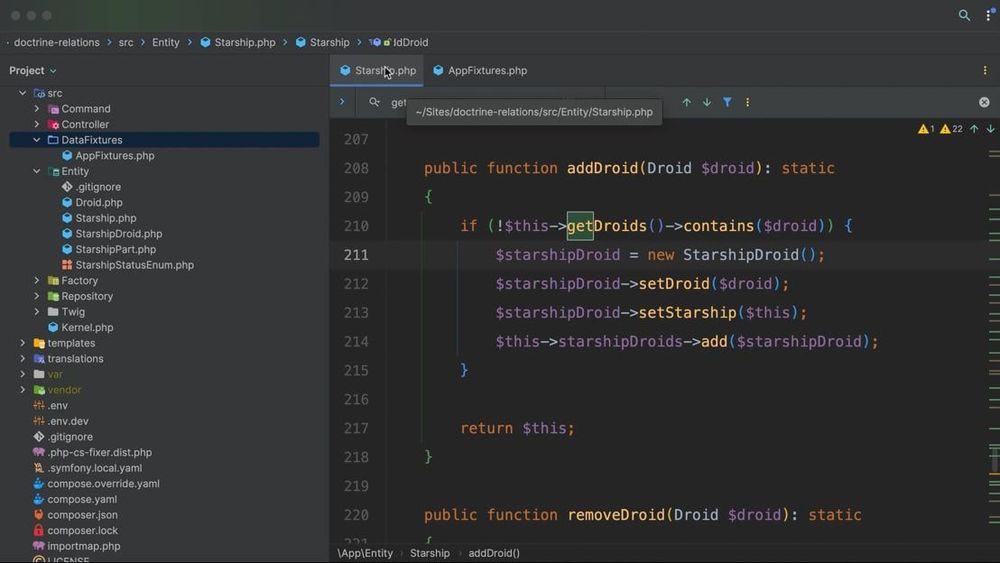Viewport: 1000px width, 563px height.
Task: Open search history magnifier in find bar
Action: [x=374, y=102]
